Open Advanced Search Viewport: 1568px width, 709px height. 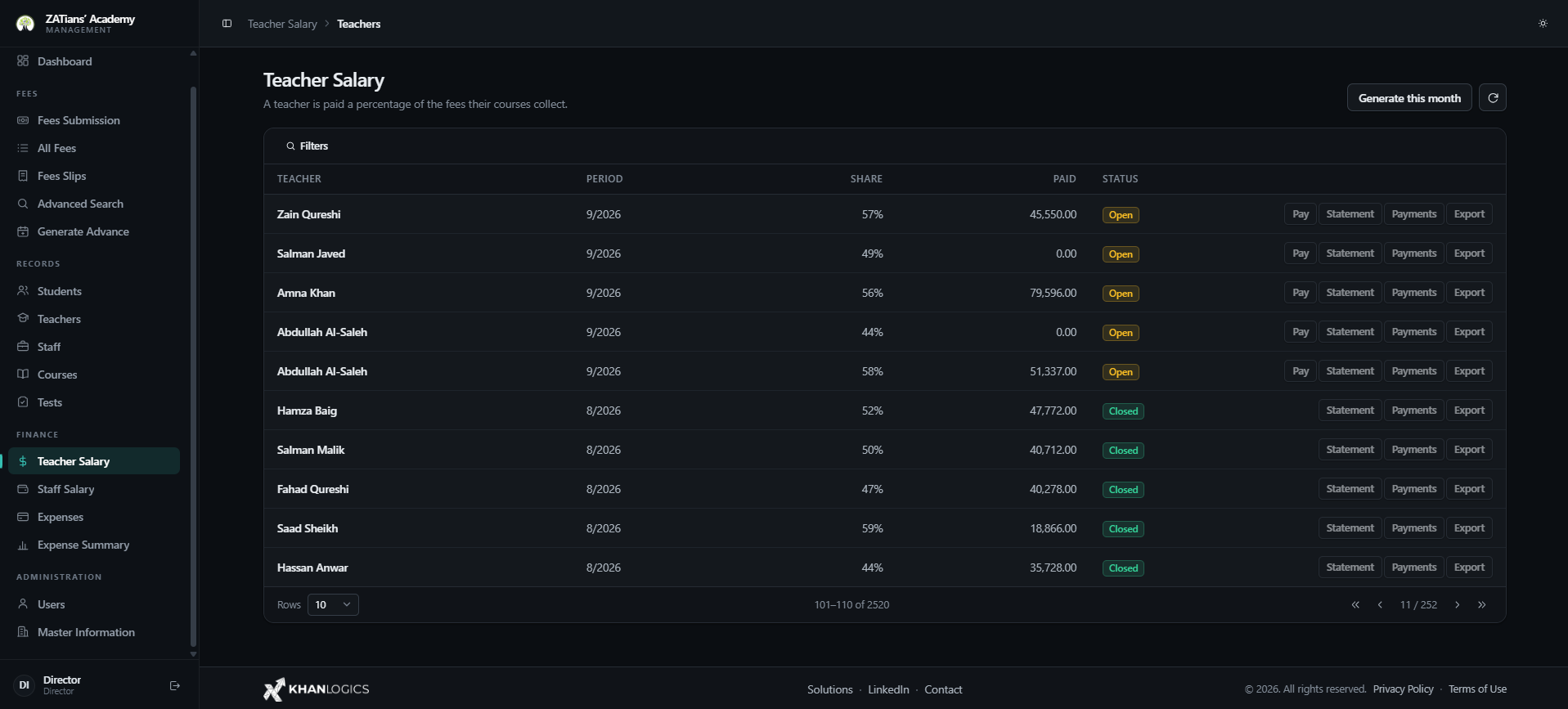94,204
